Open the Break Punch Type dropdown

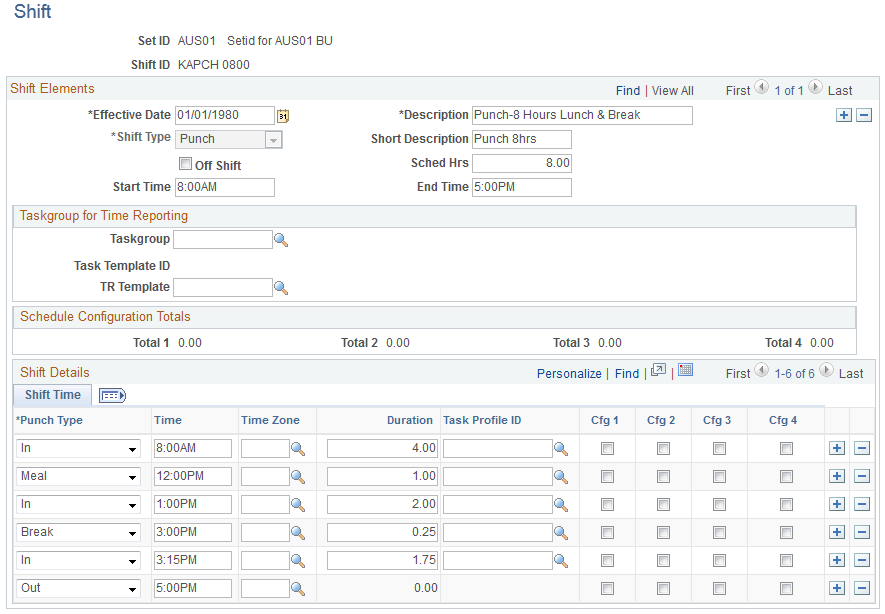point(78,533)
